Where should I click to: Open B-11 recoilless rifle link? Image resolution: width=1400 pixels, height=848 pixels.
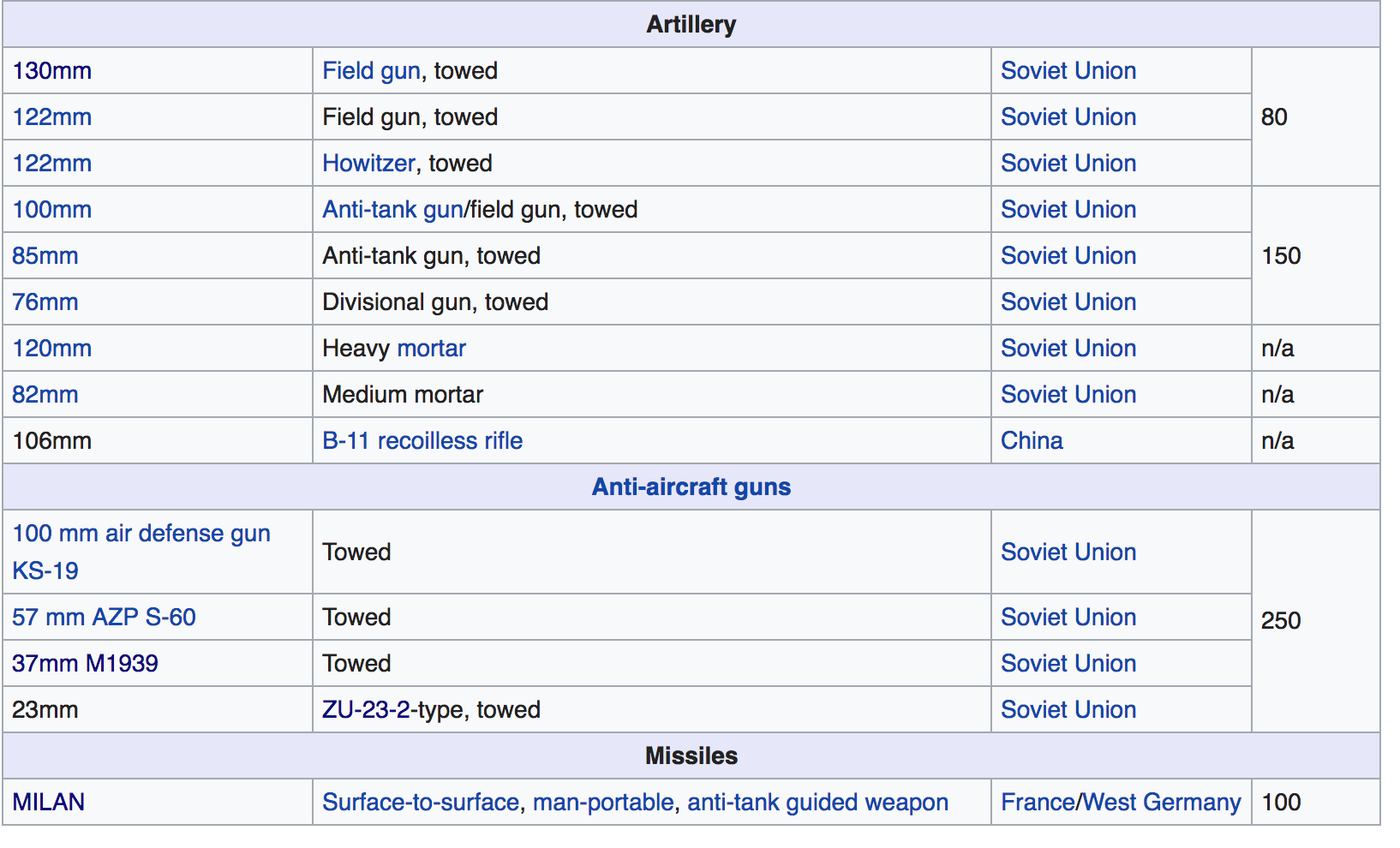tap(422, 440)
